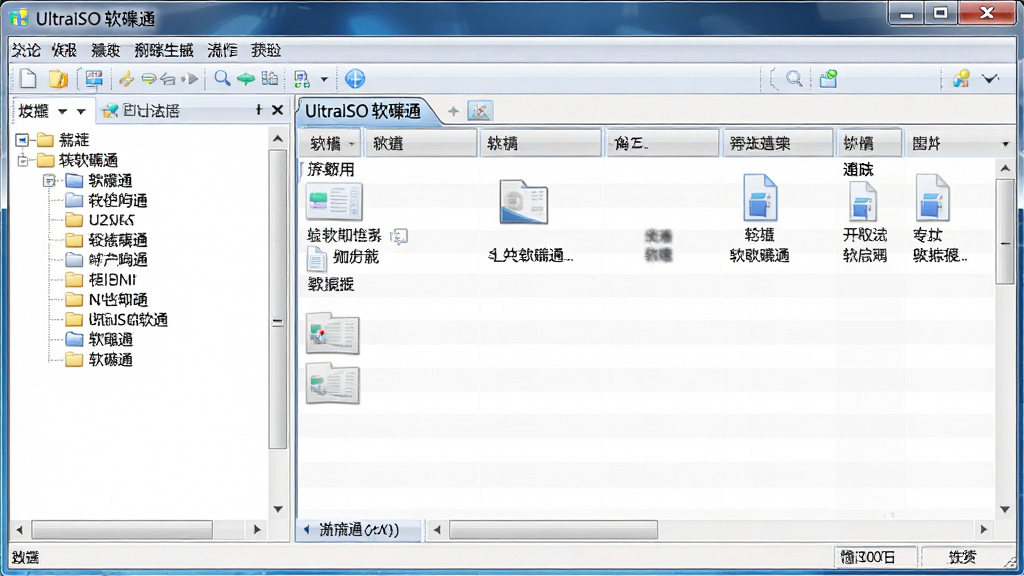Screen dimensions: 1024x576
Task: Click the bottom tab with left arrow under file list
Action: pyautogui.click(x=359, y=530)
